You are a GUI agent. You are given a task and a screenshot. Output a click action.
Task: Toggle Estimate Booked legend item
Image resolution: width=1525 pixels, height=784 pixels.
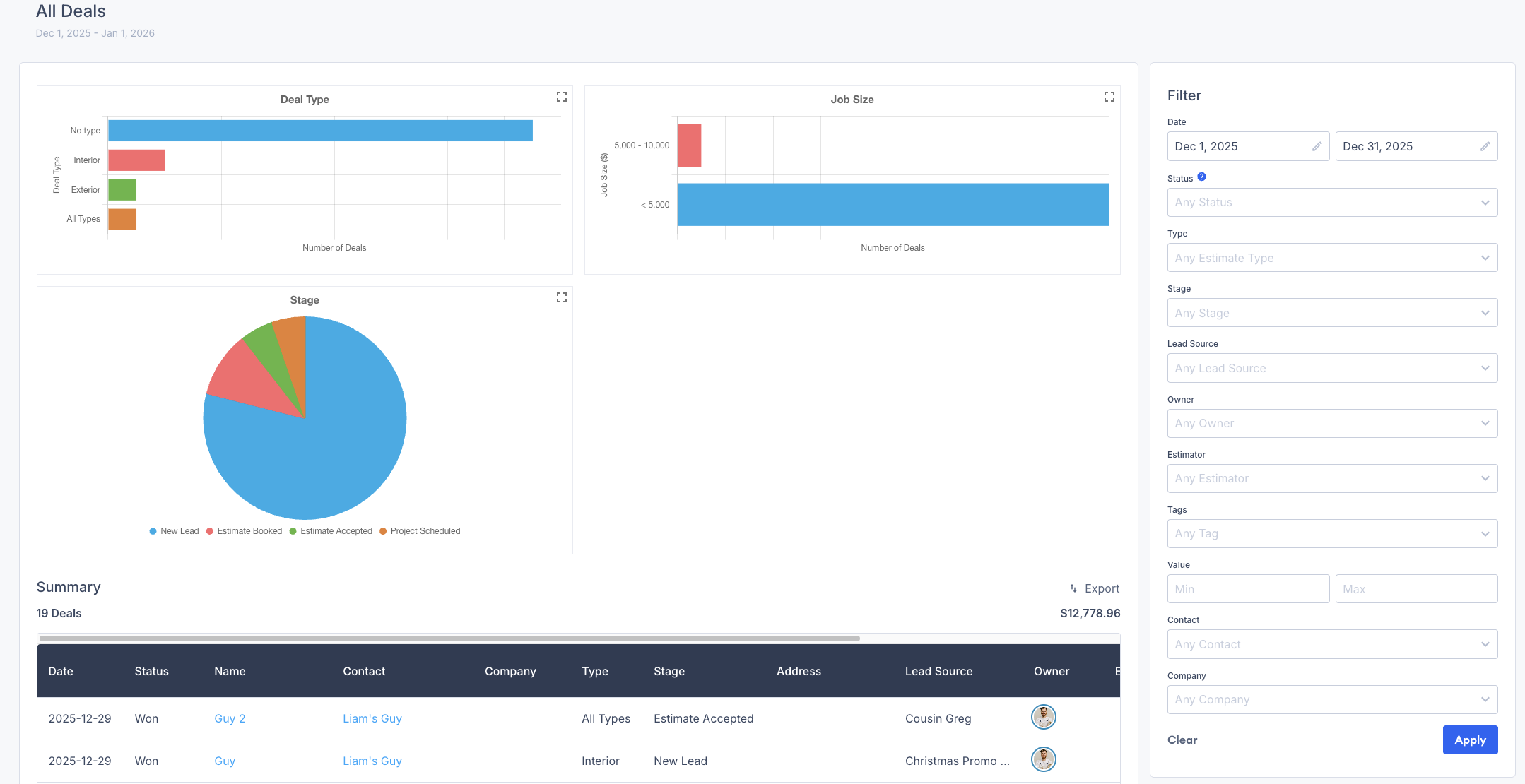coord(244,531)
